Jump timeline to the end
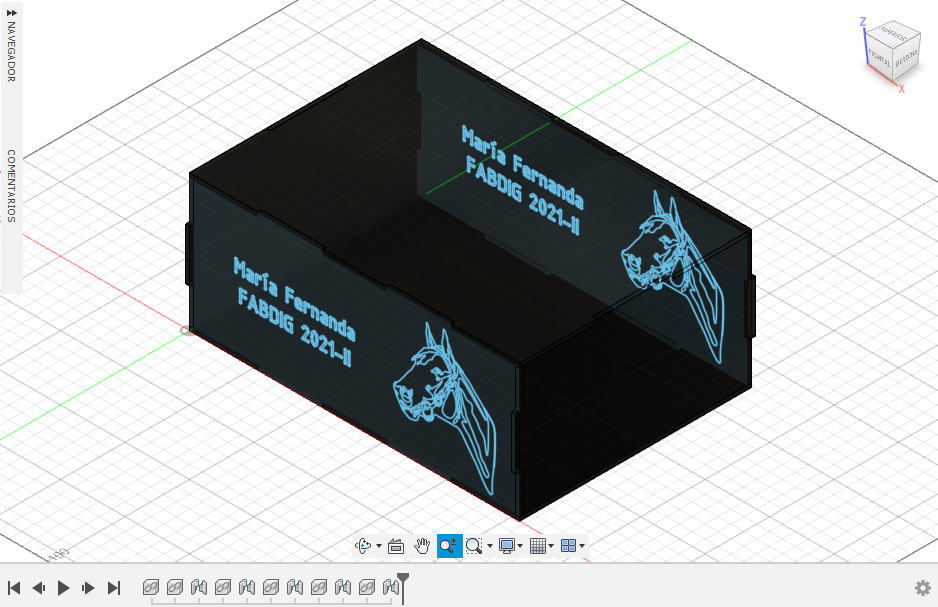 point(114,588)
